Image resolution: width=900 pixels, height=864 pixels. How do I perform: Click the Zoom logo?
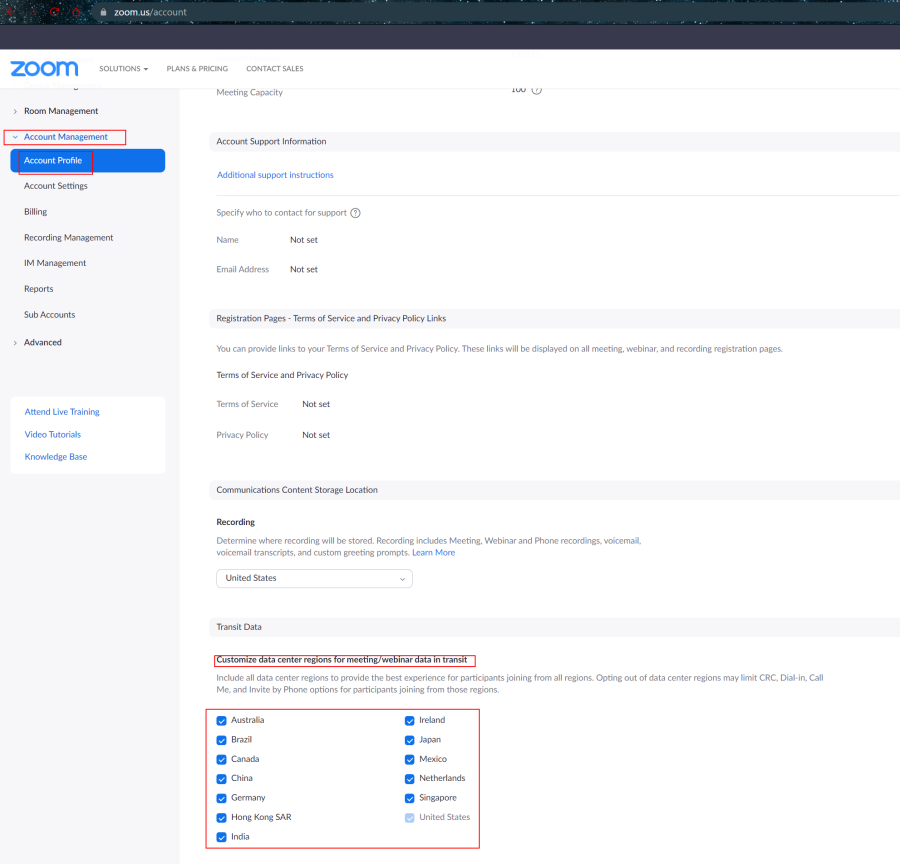coord(44,68)
